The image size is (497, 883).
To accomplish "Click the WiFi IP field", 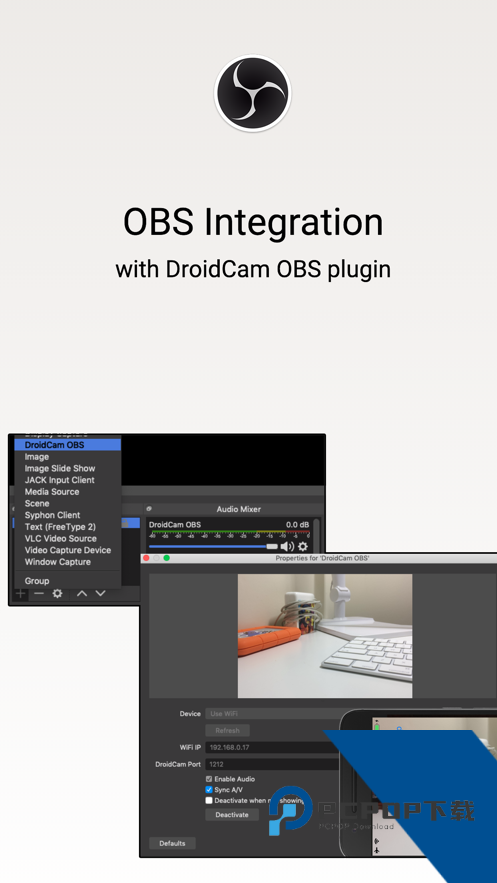I will (x=273, y=747).
